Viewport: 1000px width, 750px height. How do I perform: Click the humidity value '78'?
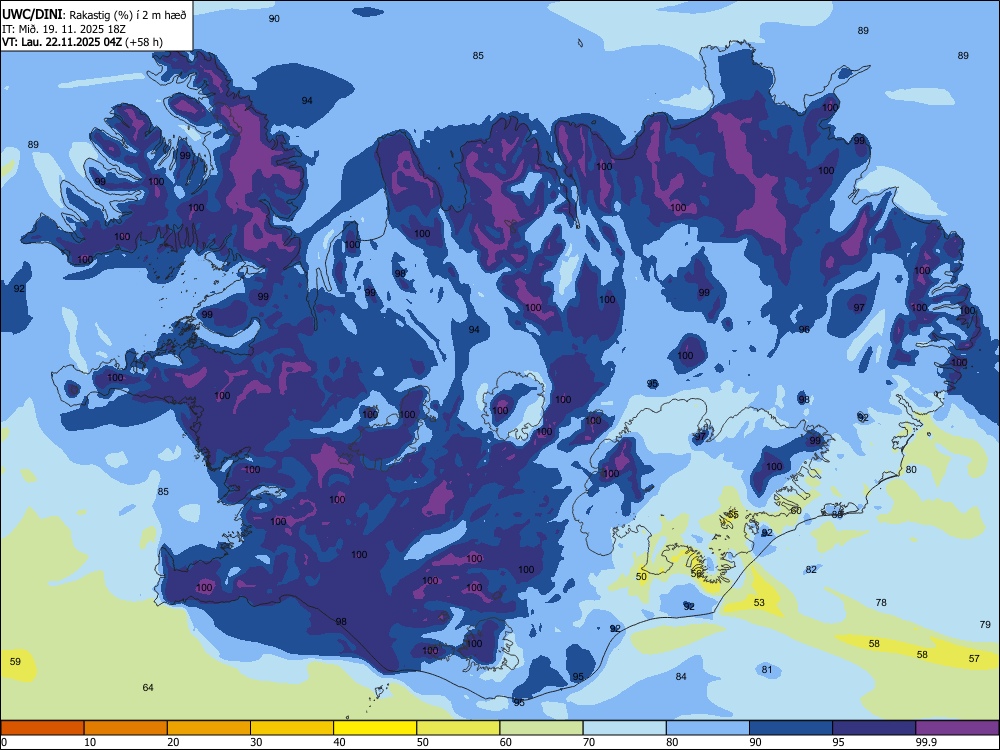click(881, 603)
